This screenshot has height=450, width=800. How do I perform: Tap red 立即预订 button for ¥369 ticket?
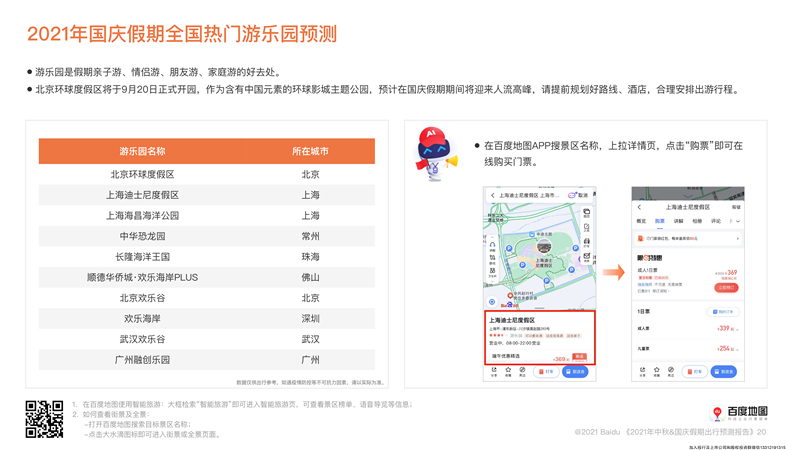[727, 288]
